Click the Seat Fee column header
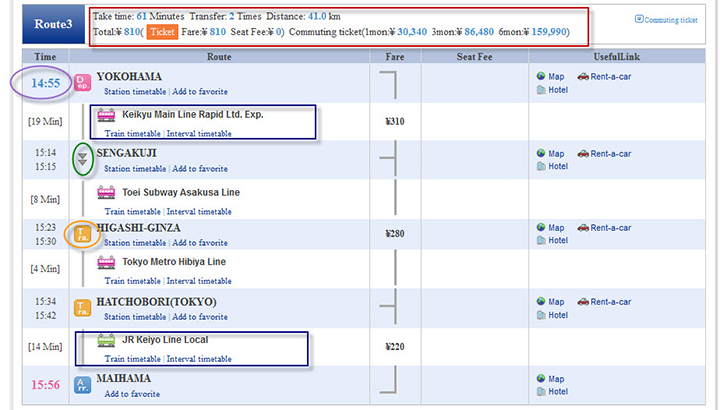 click(x=474, y=57)
